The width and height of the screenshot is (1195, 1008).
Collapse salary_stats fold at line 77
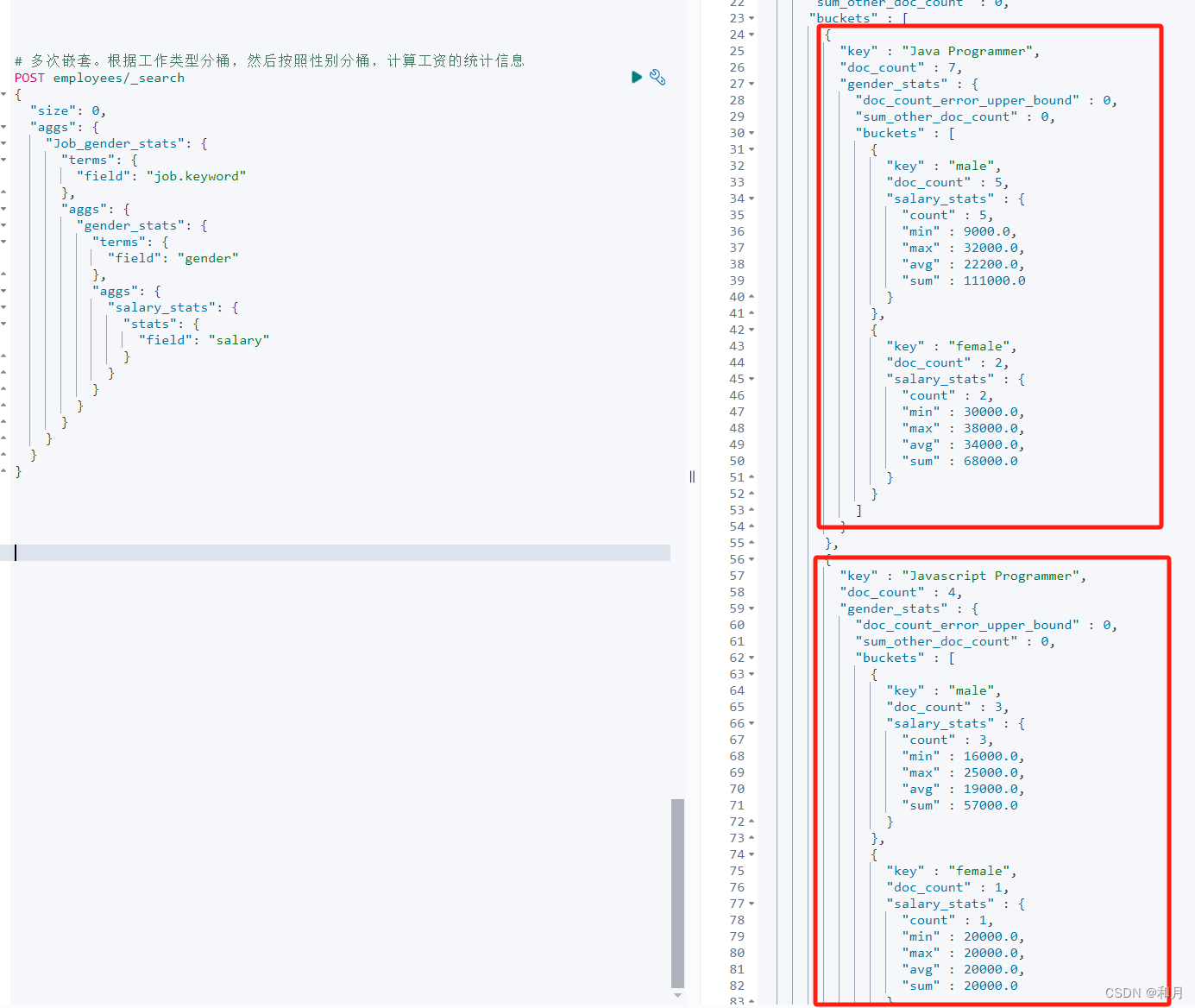(x=752, y=904)
